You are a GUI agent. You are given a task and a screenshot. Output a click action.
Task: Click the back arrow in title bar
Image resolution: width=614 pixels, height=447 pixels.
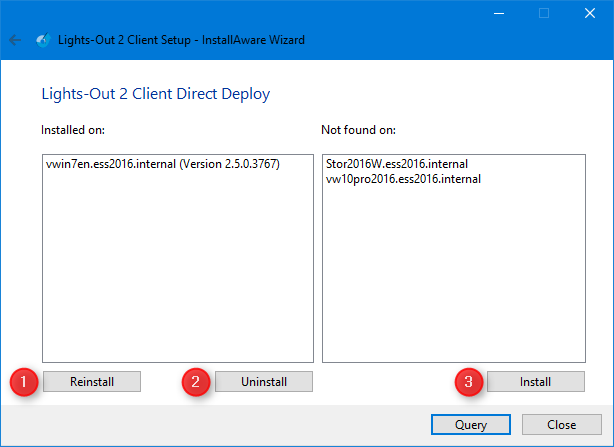tap(15, 40)
